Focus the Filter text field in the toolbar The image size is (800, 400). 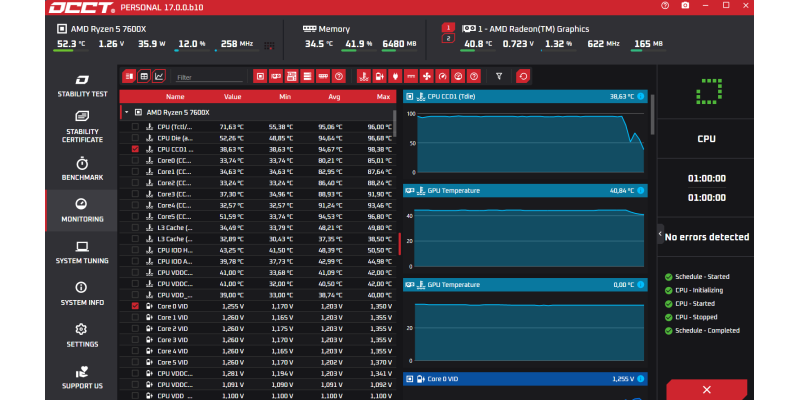pyautogui.click(x=209, y=78)
